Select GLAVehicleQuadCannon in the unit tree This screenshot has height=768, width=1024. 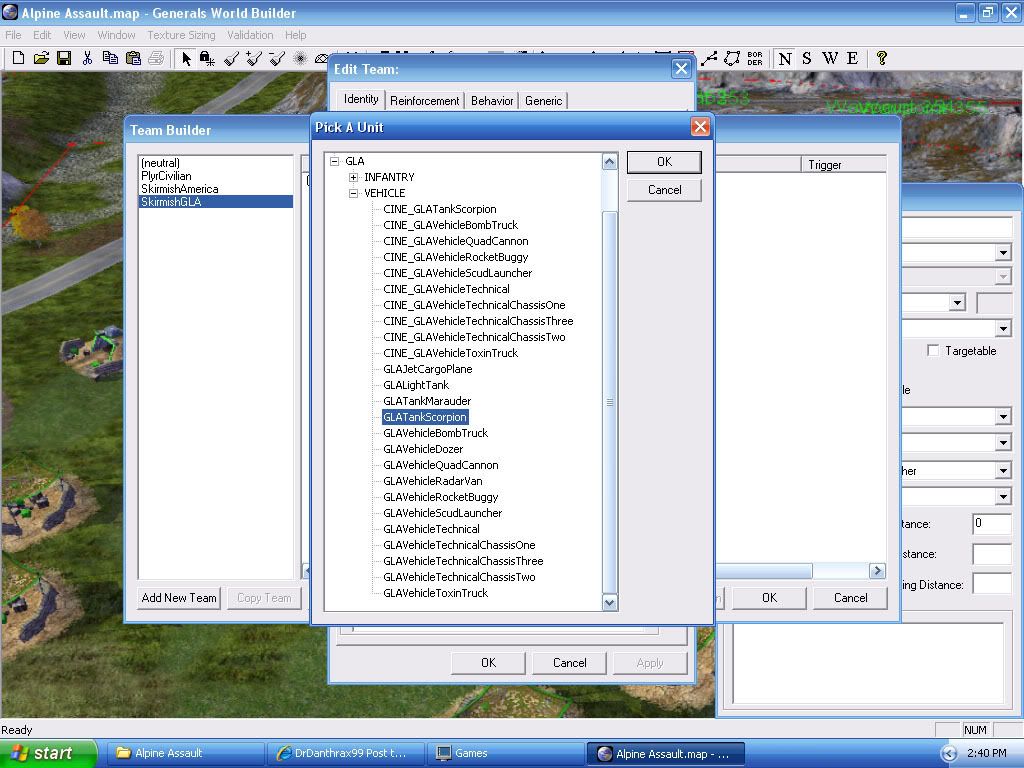[441, 465]
